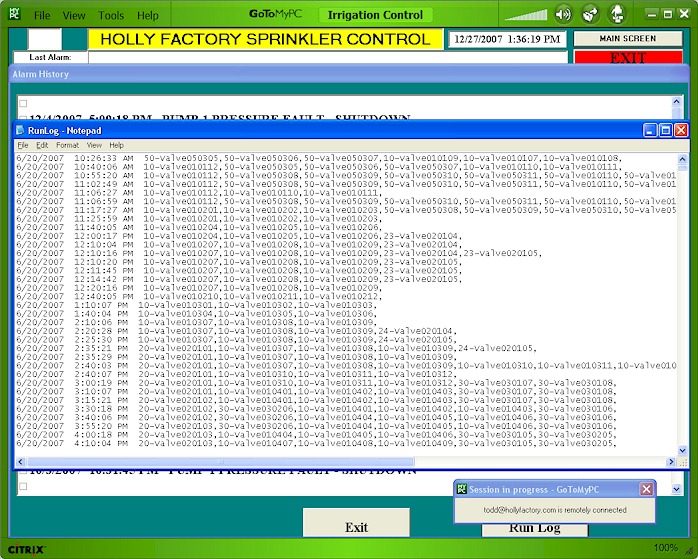The width and height of the screenshot is (698, 559).
Task: Click Notepad horizontal scrollbar right arrow
Action: (x=671, y=462)
